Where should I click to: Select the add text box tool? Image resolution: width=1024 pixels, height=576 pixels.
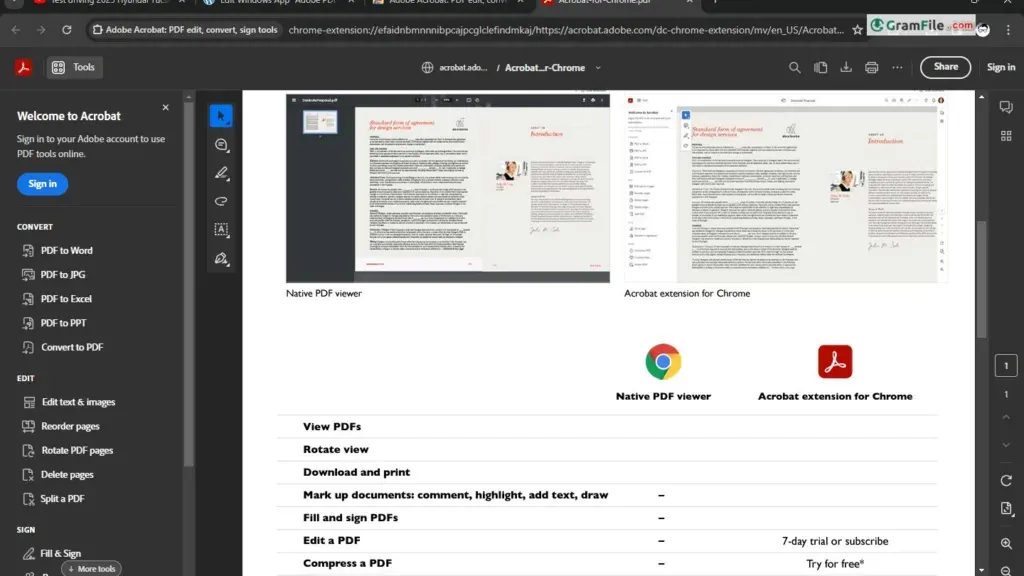point(221,230)
